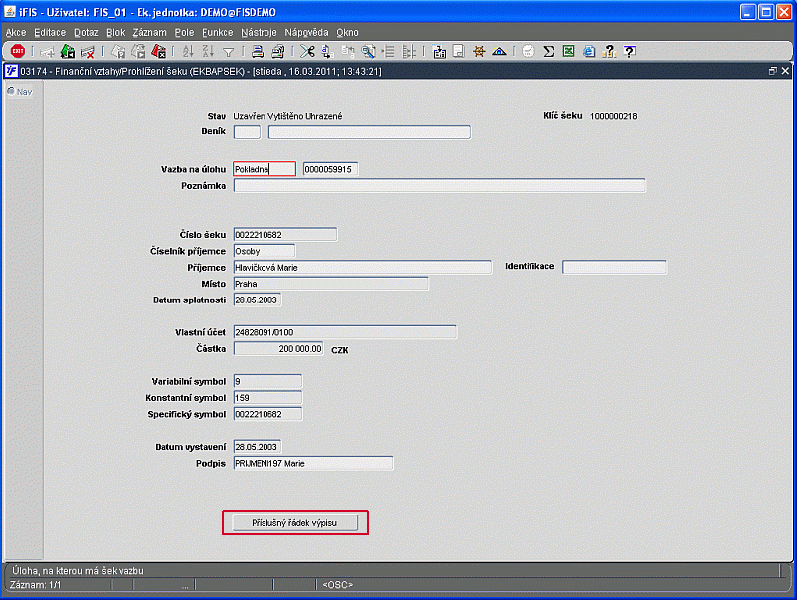
Task: Click the blue copy text icon
Action: [328, 51]
